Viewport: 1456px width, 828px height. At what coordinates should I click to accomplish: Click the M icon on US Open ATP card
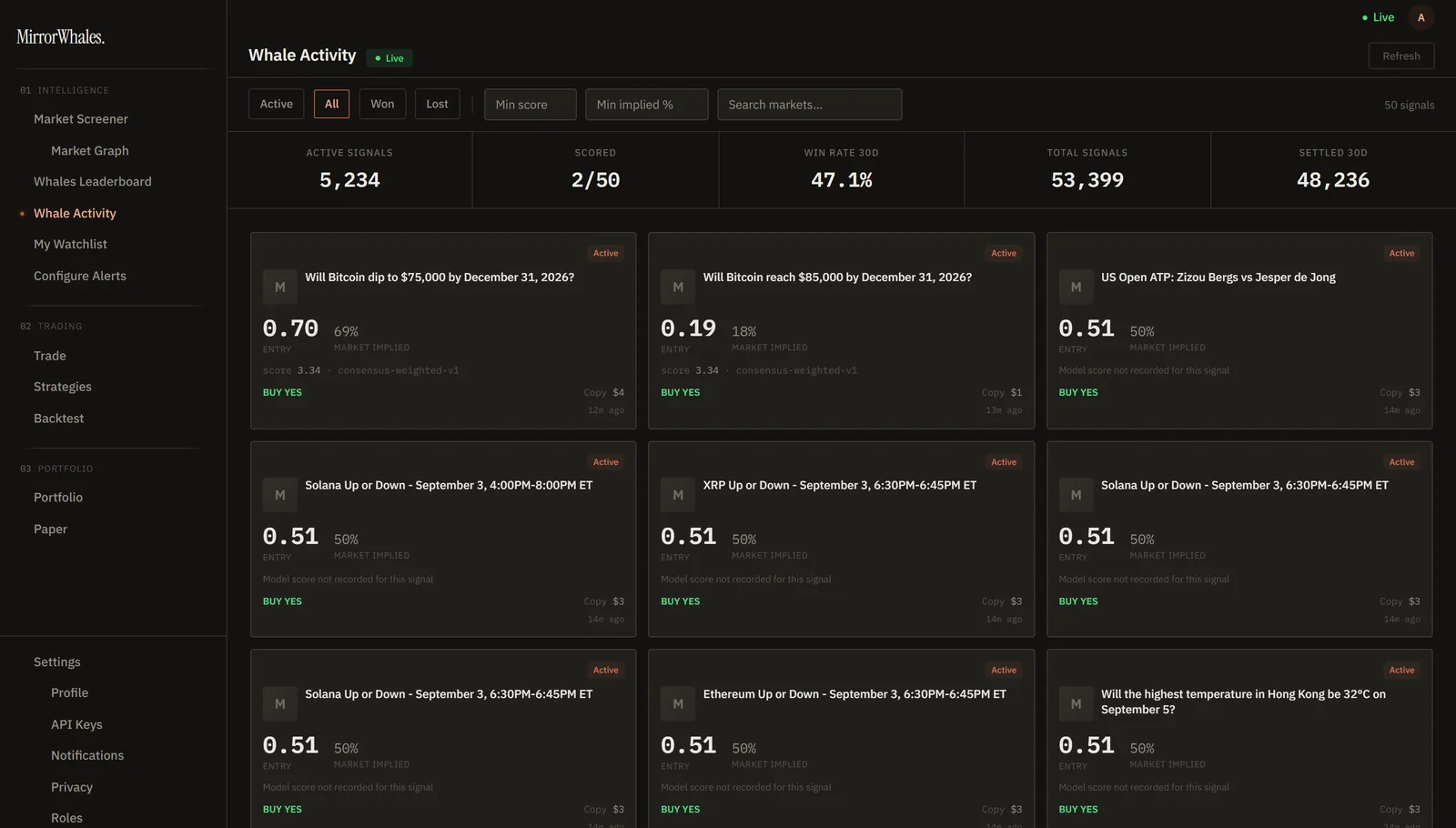(x=1076, y=287)
